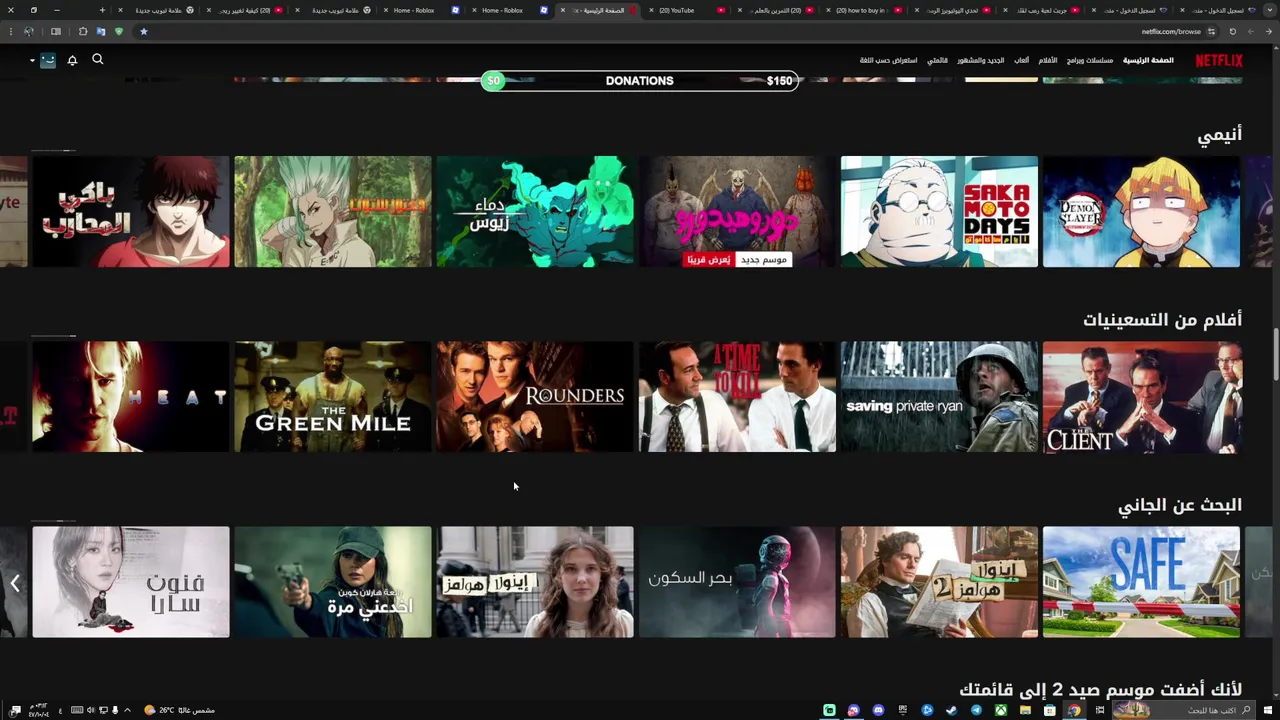The height and width of the screenshot is (720, 1280).
Task: Open the tray volume speaker icon
Action: pos(91,710)
